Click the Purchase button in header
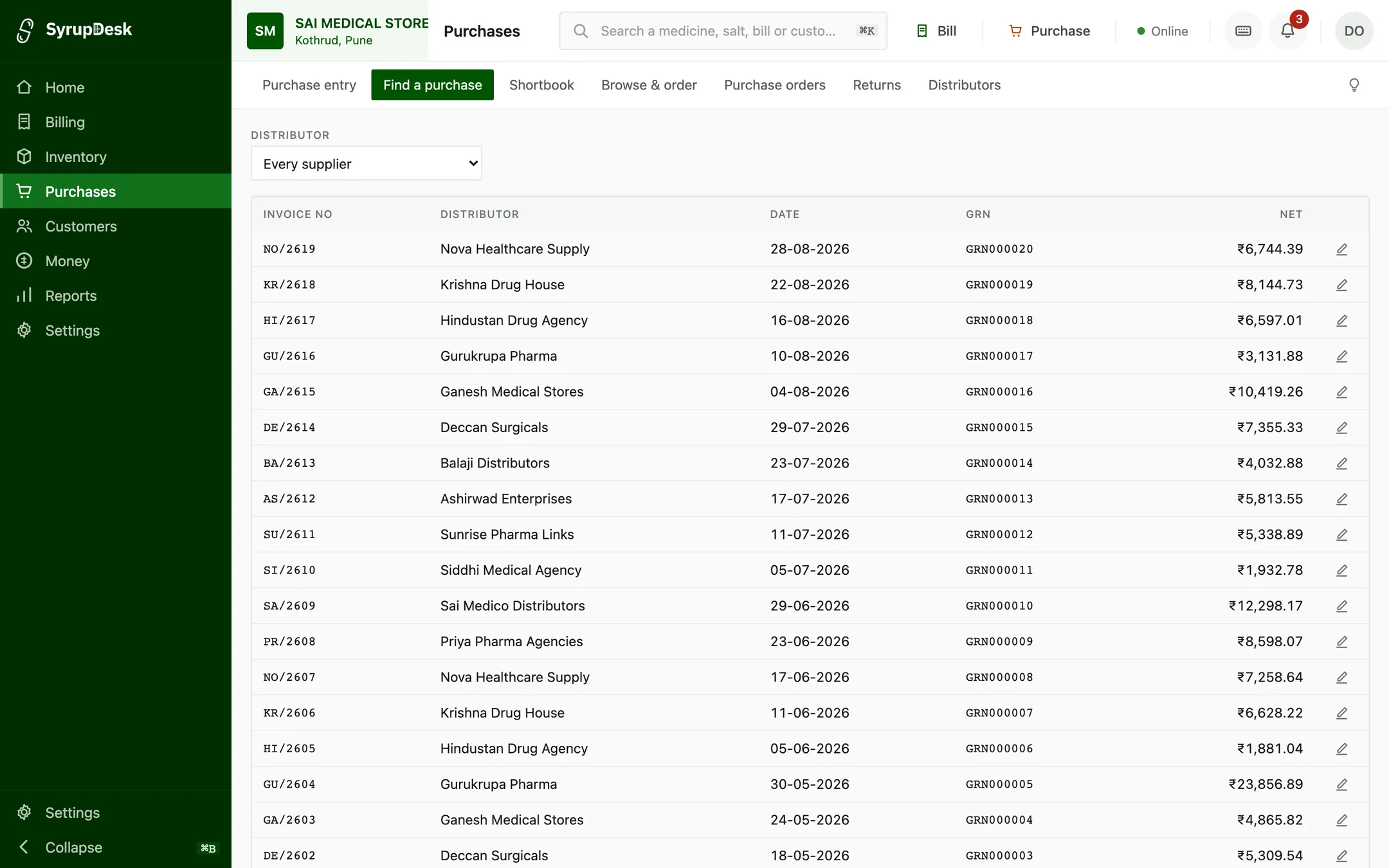 click(1049, 31)
